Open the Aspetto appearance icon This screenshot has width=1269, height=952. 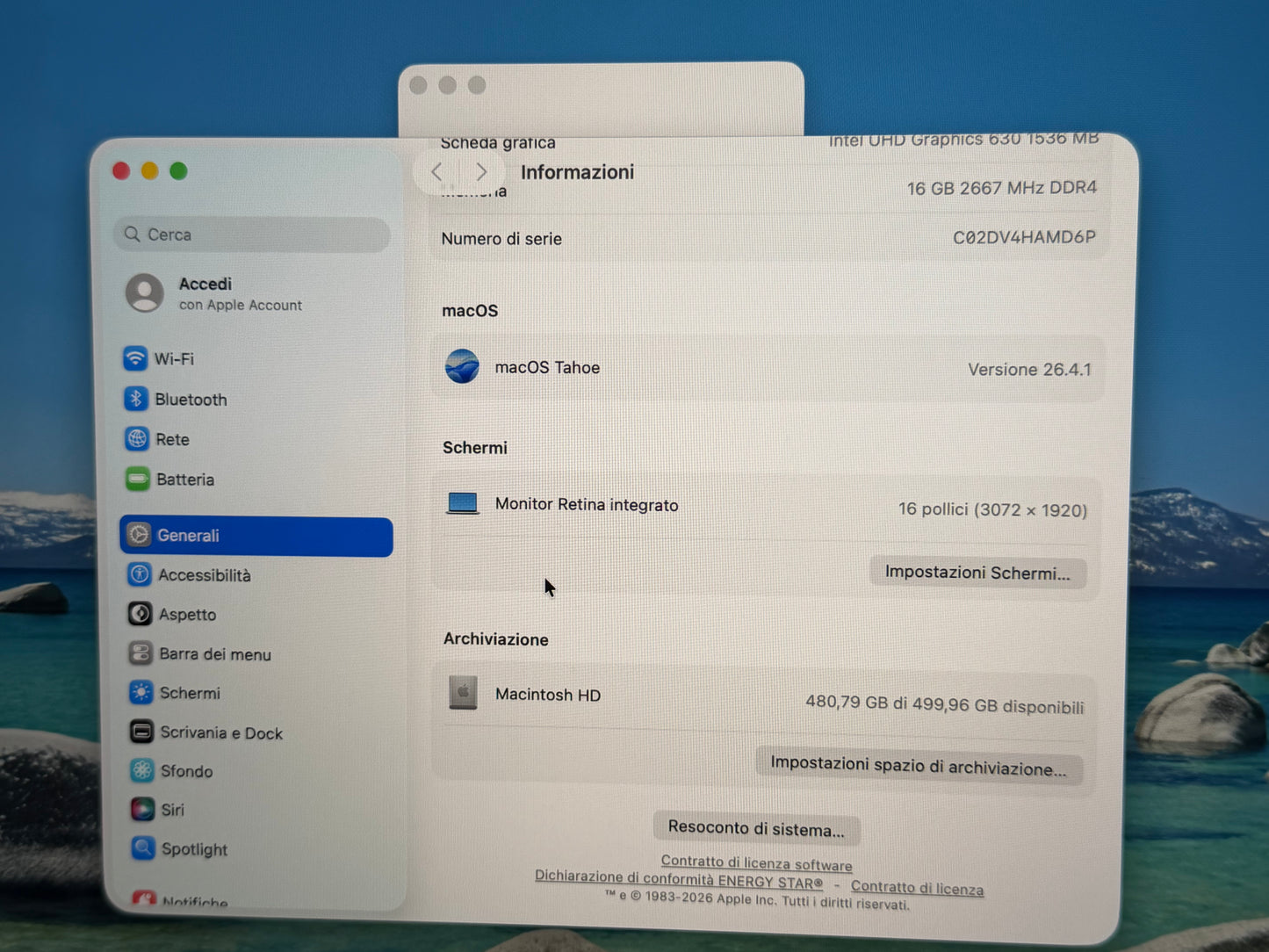(141, 614)
